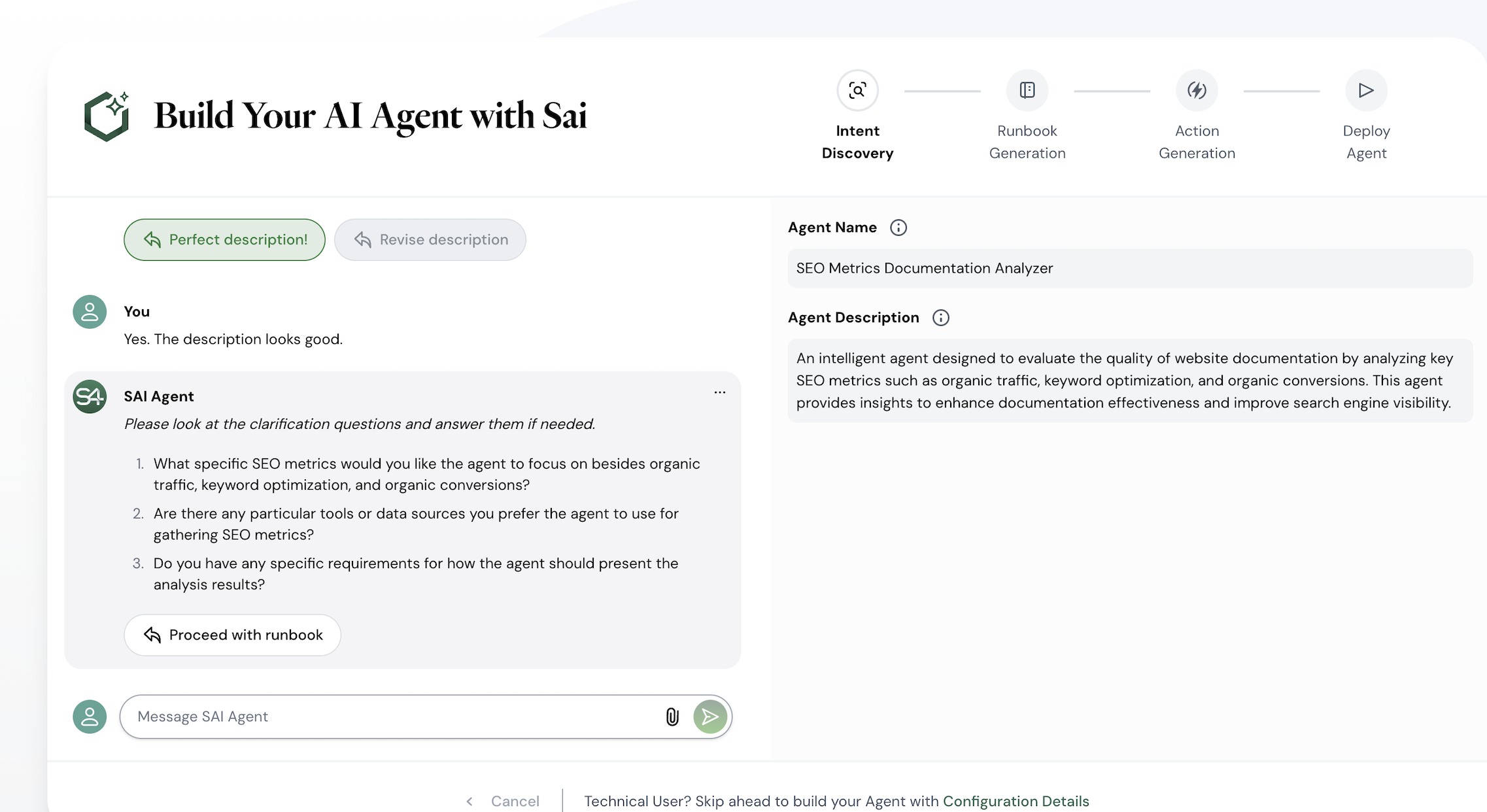Click the Agent Description label
This screenshot has width=1487, height=812.
click(x=853, y=318)
